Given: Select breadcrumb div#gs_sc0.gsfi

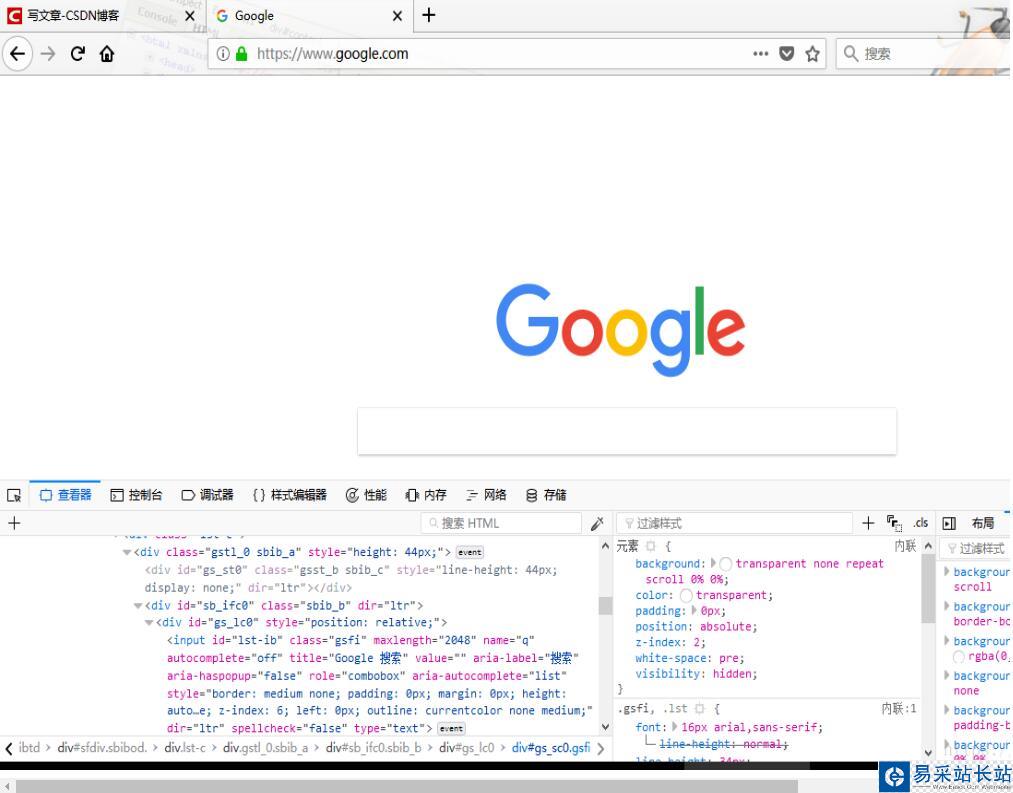Looking at the screenshot, I should 550,748.
